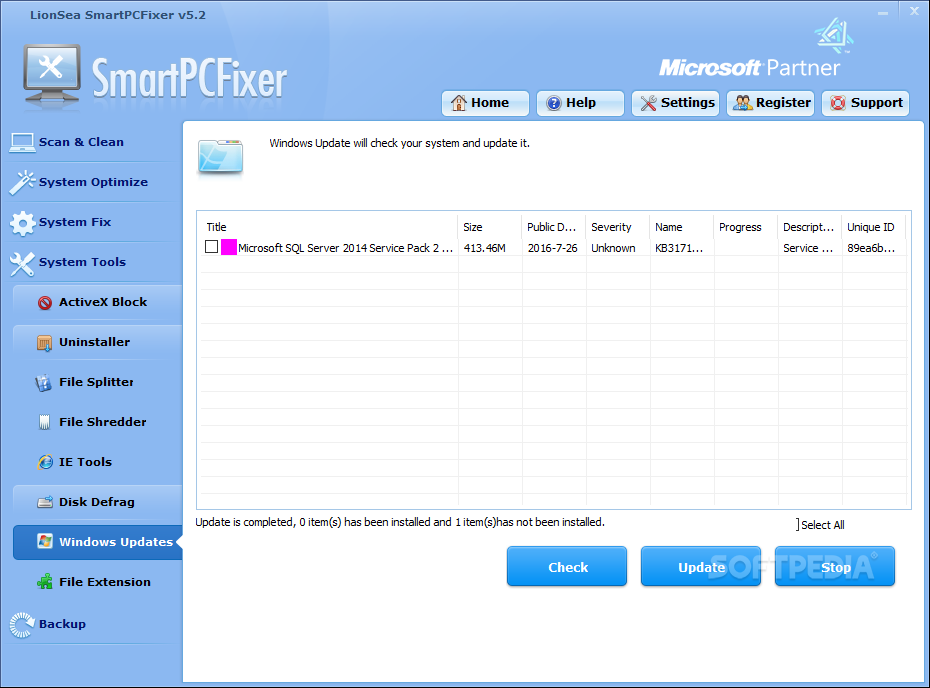The height and width of the screenshot is (688, 930).
Task: Go to the Home page
Action: point(485,103)
